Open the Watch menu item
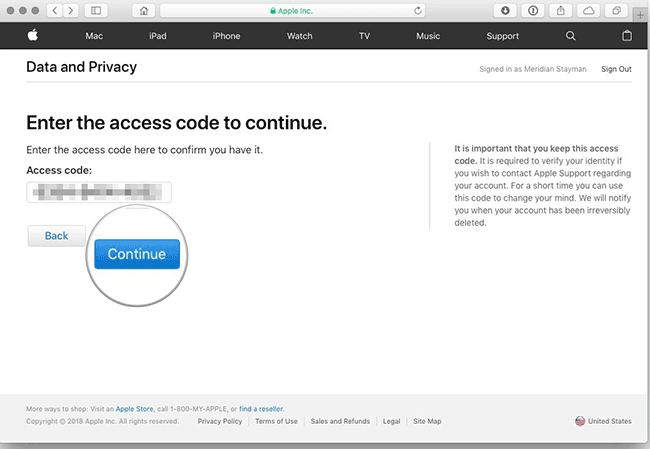The height and width of the screenshot is (449, 650). click(300, 36)
